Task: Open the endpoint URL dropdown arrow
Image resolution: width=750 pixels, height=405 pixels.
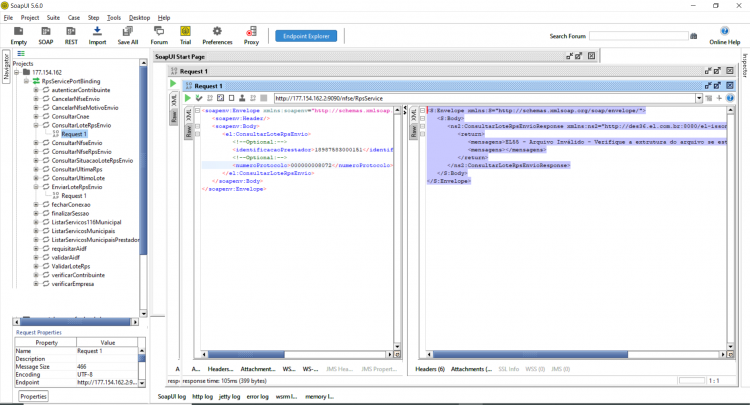Action: tap(699, 98)
